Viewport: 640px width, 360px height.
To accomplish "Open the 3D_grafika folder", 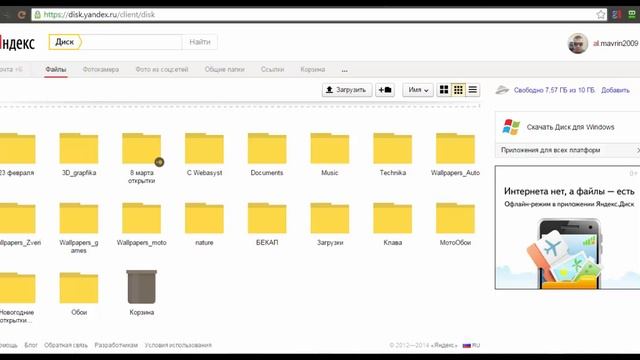I will pyautogui.click(x=79, y=149).
